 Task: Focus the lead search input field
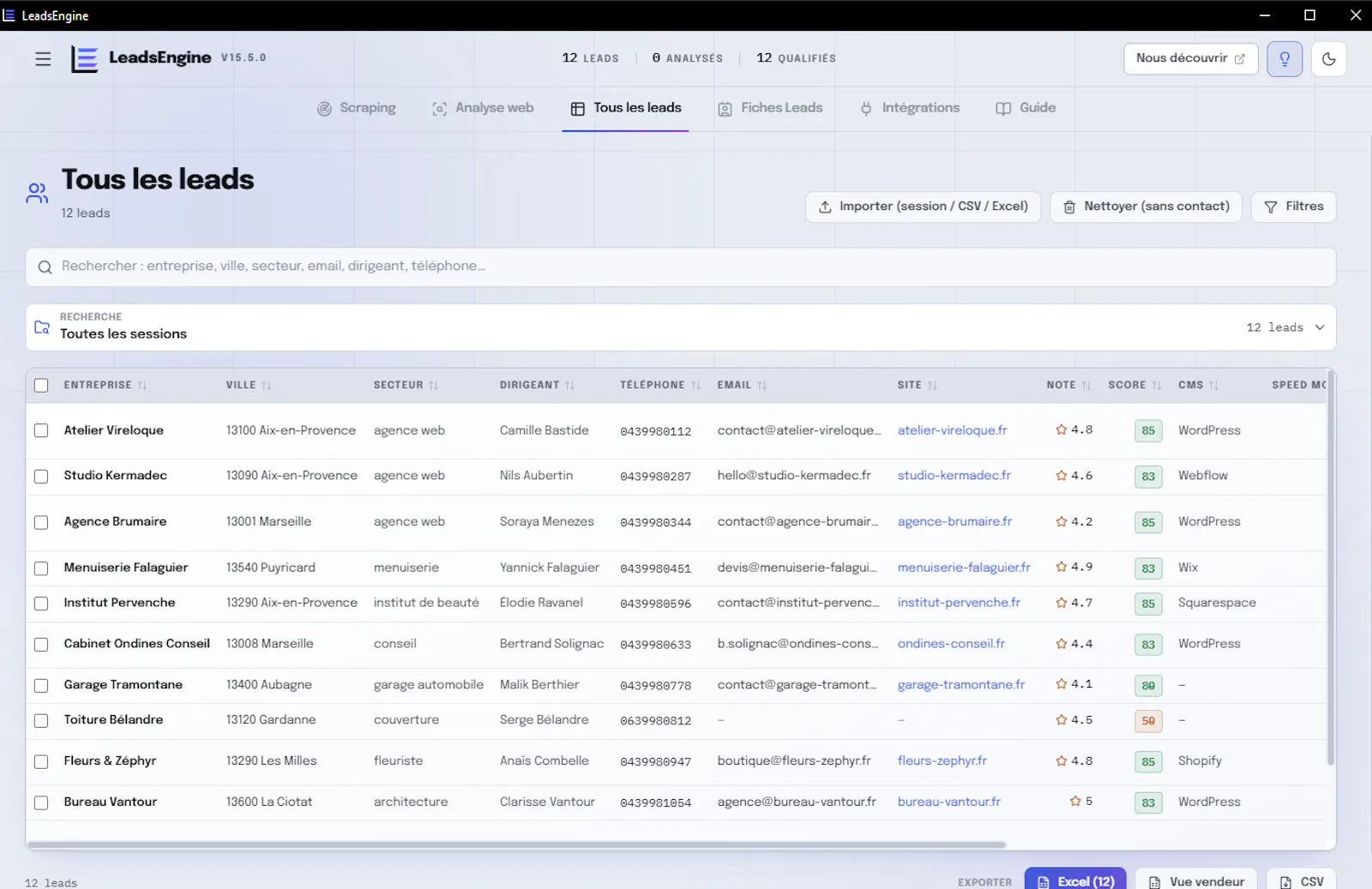681,267
